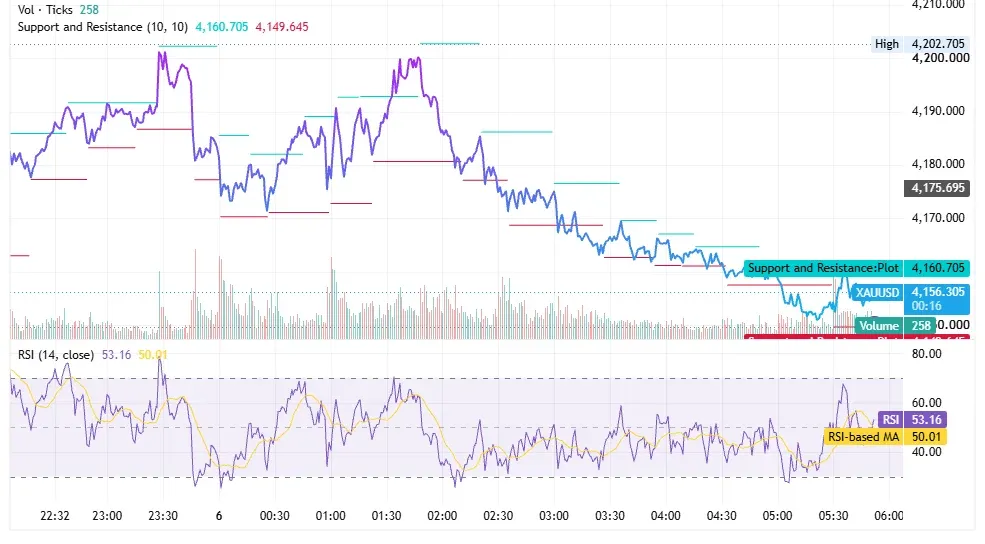985x544 pixels.
Task: Select the purple "RSI" scale label
Action: click(890, 420)
